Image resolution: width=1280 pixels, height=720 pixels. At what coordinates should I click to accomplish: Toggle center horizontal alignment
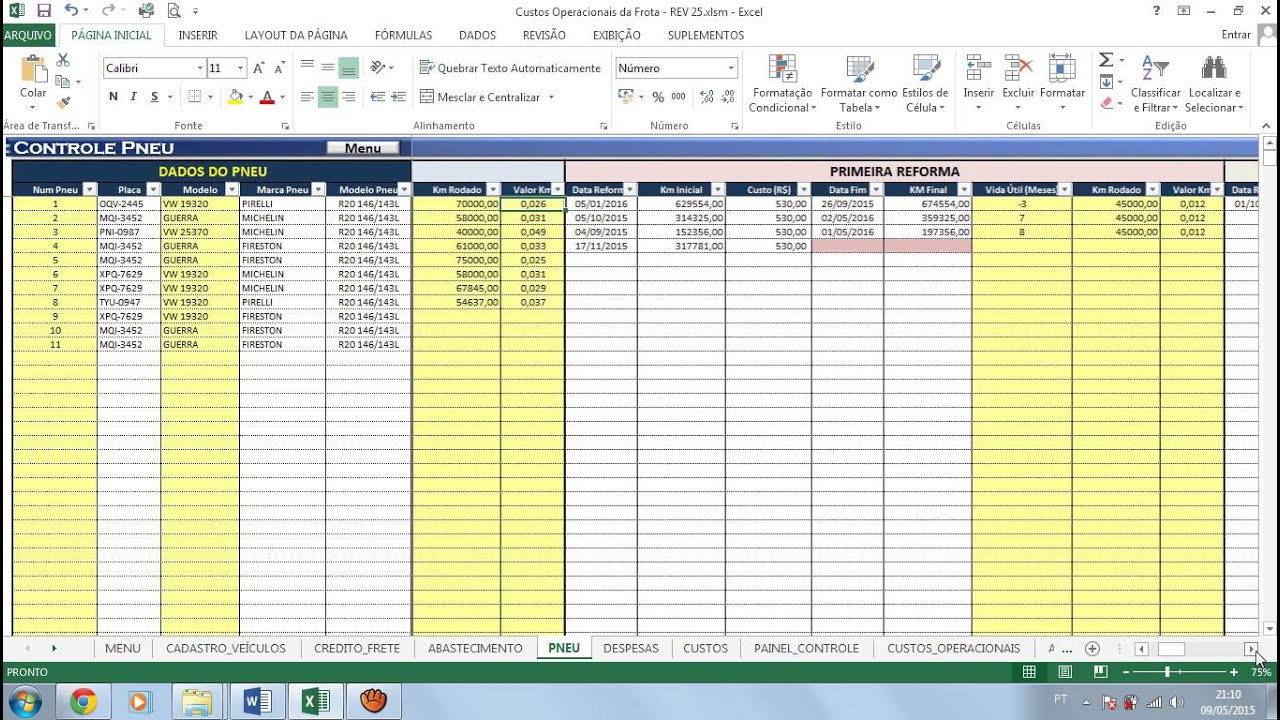[x=328, y=97]
